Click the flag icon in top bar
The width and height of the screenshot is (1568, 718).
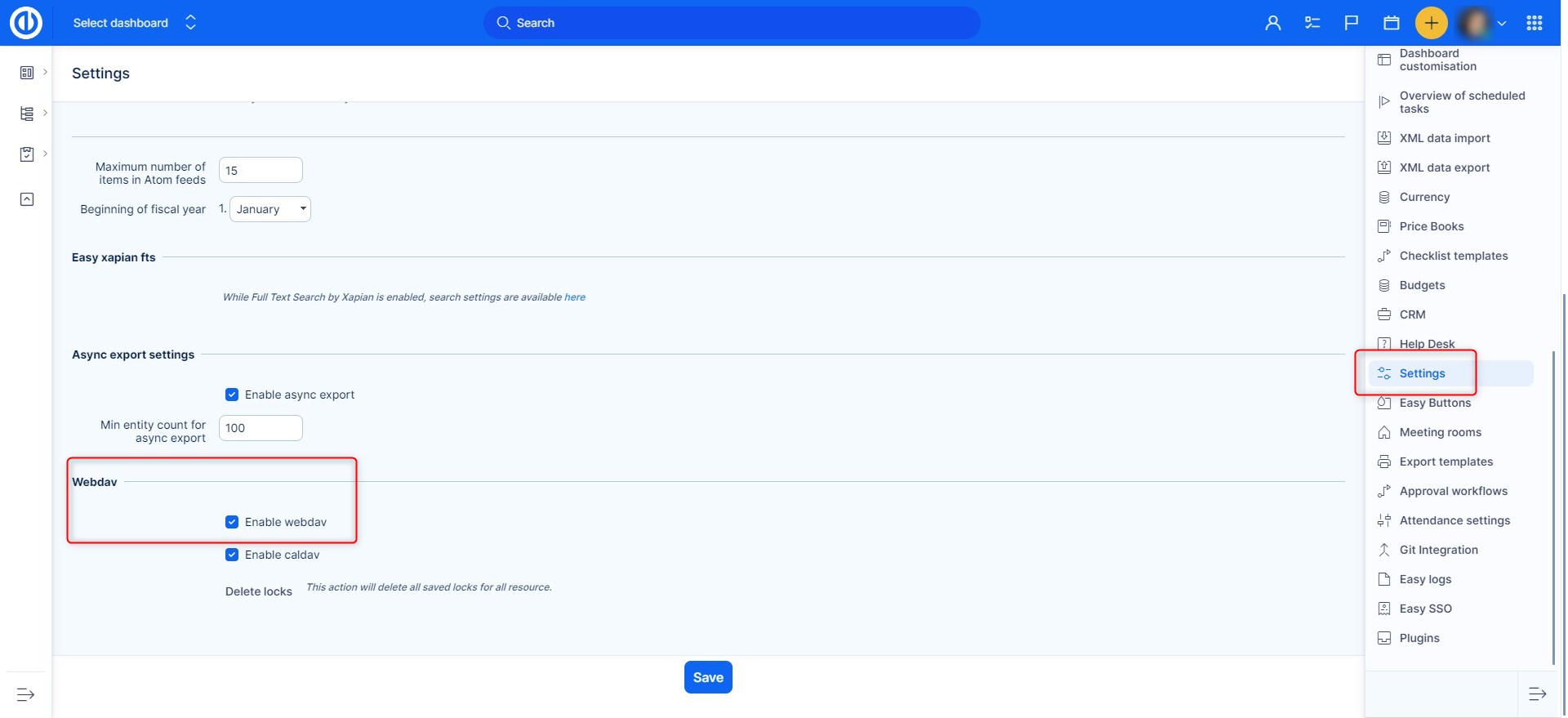click(1352, 23)
